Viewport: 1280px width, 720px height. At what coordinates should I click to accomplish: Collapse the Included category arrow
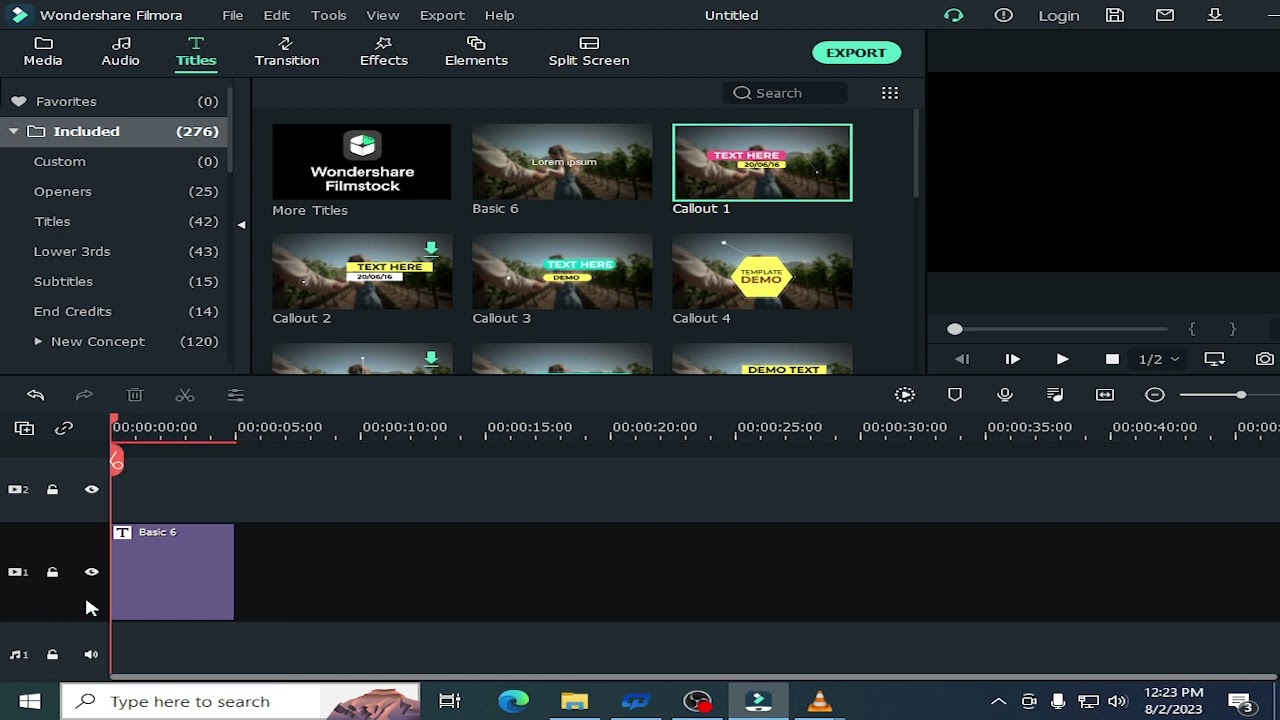point(14,131)
